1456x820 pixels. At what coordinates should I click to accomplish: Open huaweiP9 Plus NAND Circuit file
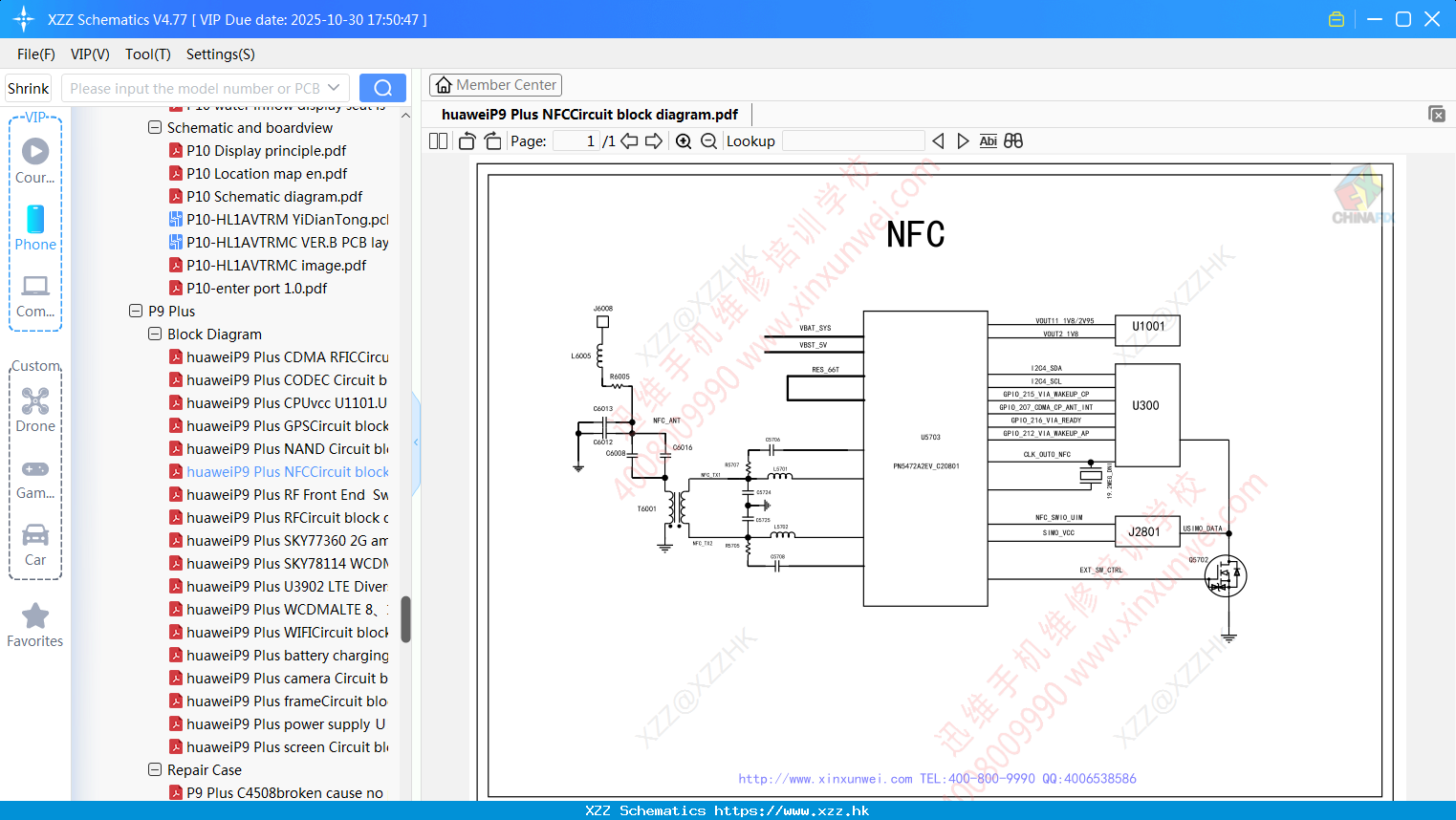pyautogui.click(x=287, y=448)
